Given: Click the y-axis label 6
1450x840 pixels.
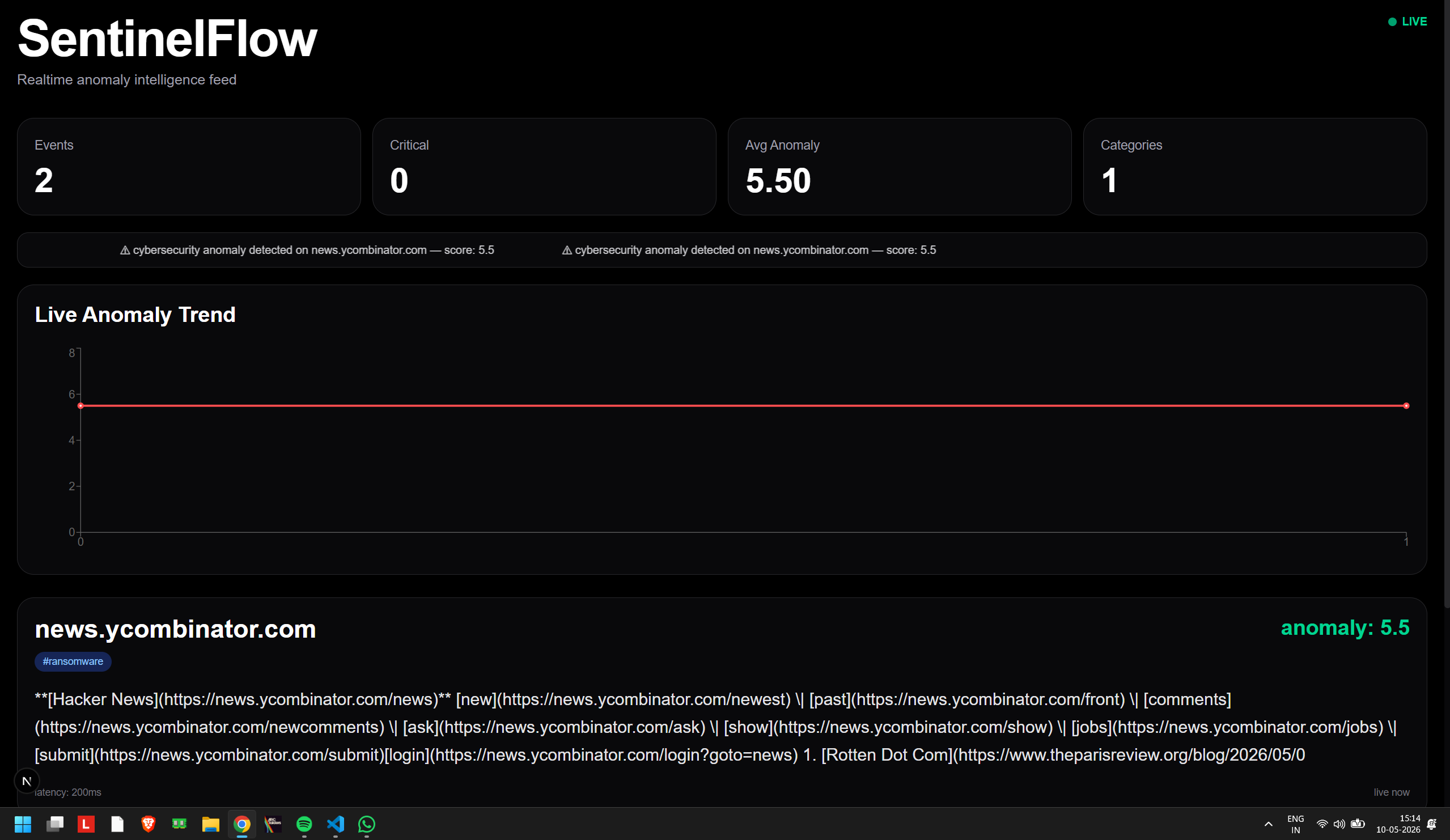Looking at the screenshot, I should (72, 394).
